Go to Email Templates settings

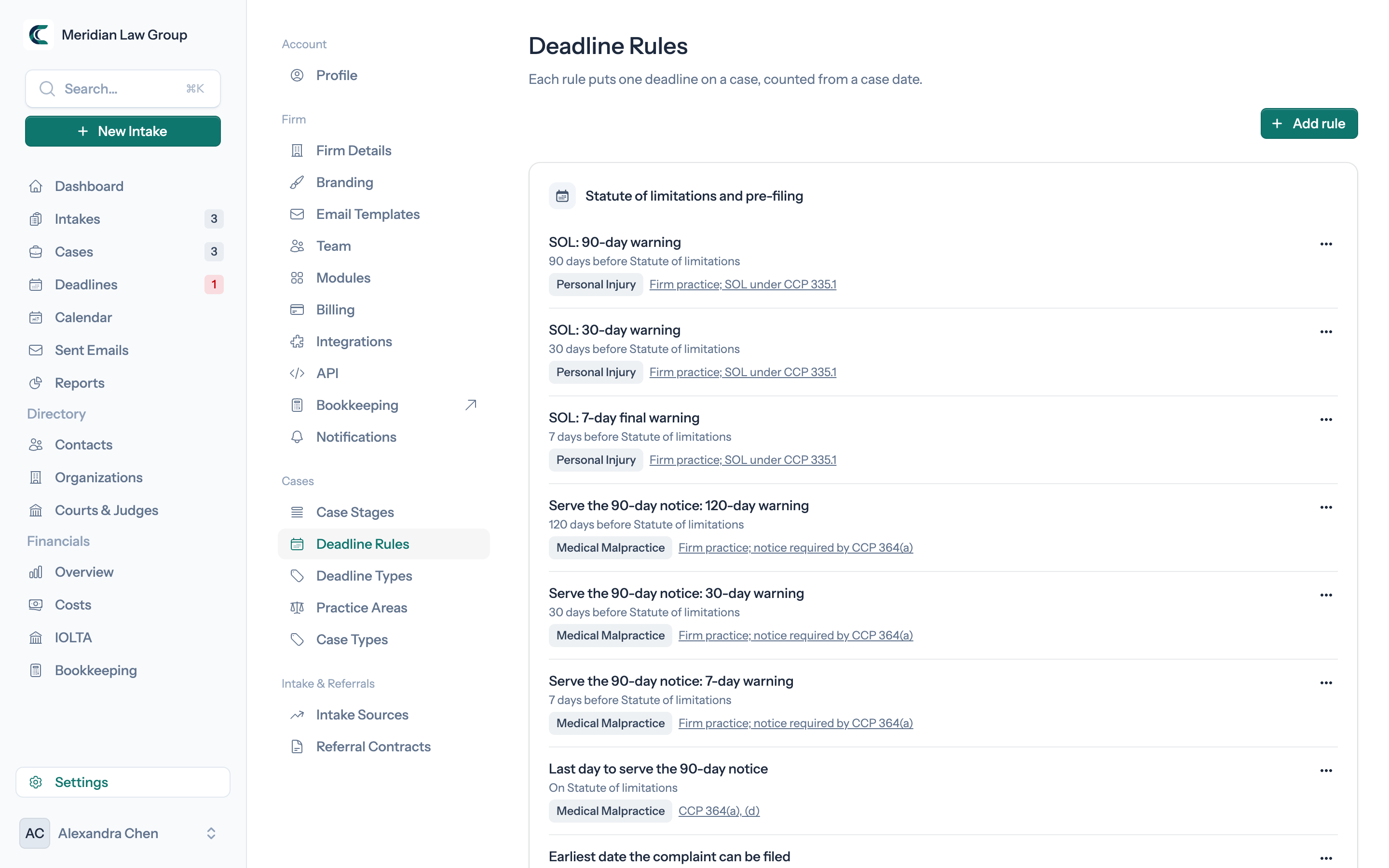(383, 214)
